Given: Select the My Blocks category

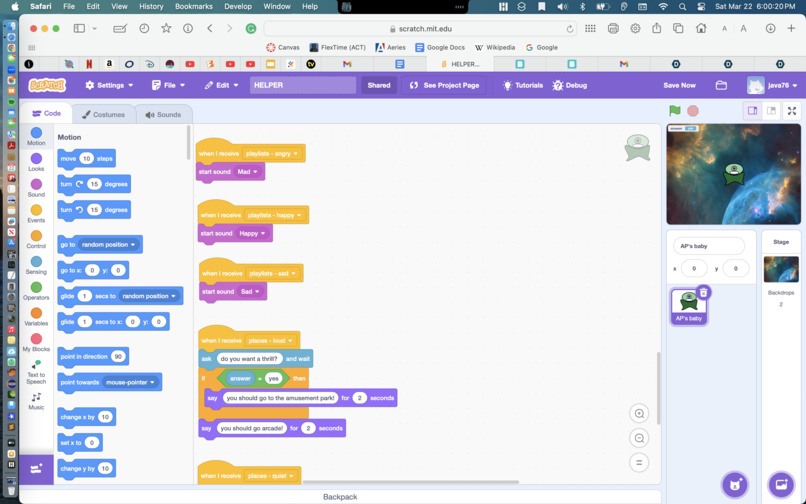Looking at the screenshot, I should click(36, 342).
